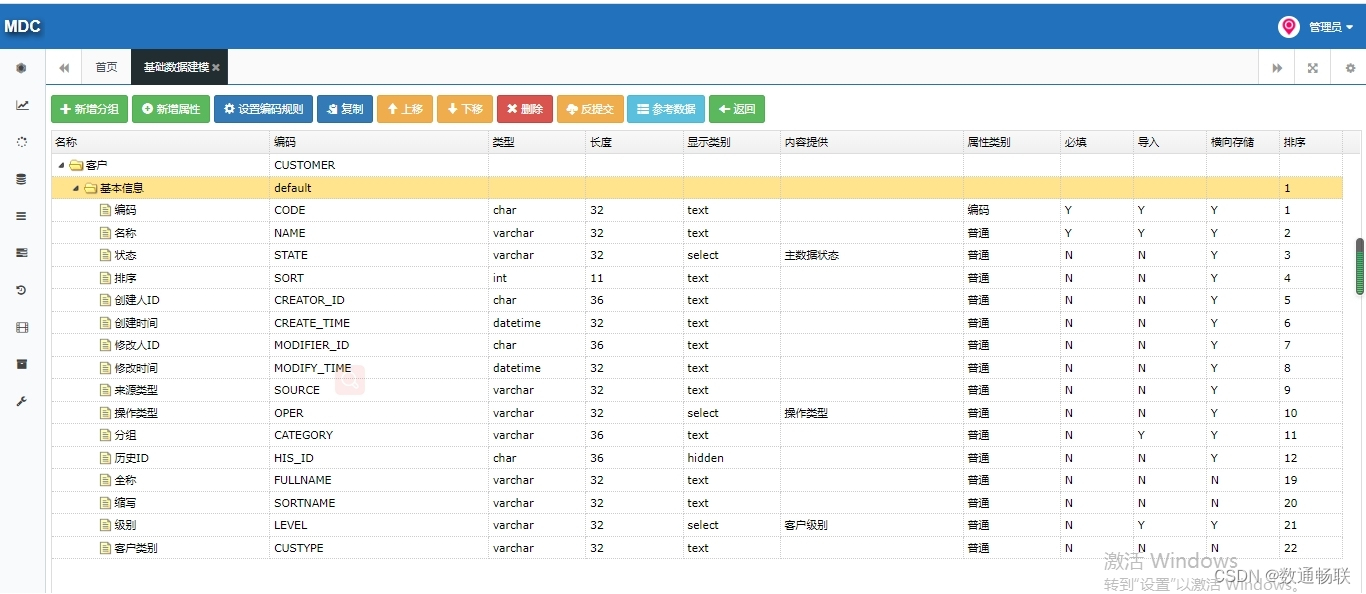Select the 创建人ID row
The width and height of the screenshot is (1366, 594).
[697, 300]
